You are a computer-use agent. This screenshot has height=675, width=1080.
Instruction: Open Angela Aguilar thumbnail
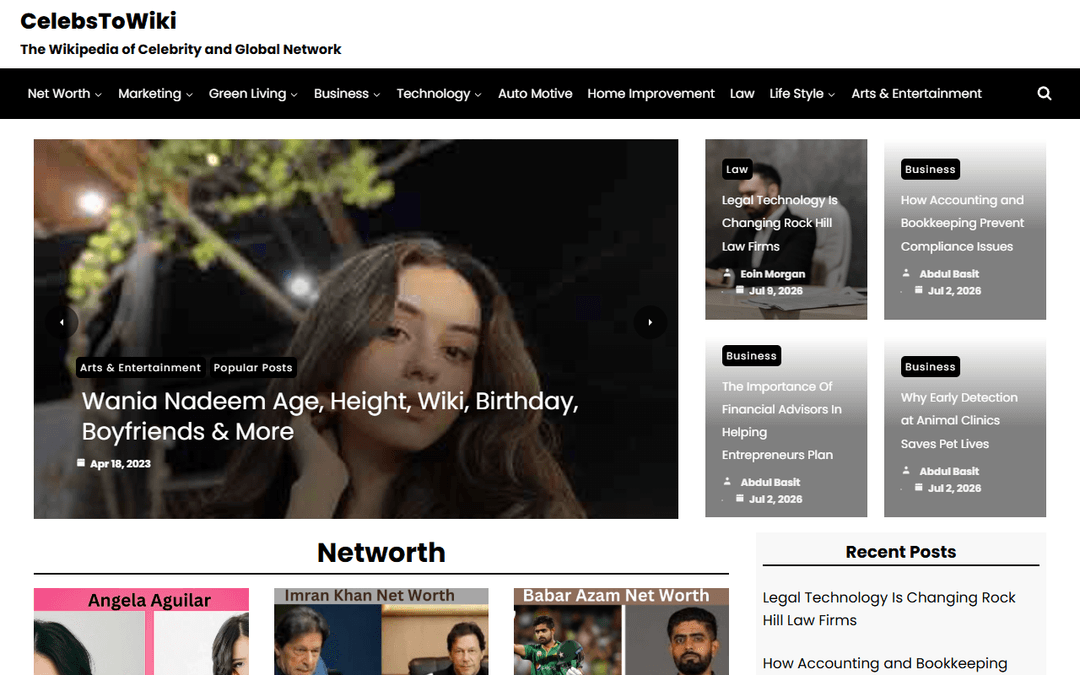coord(141,631)
